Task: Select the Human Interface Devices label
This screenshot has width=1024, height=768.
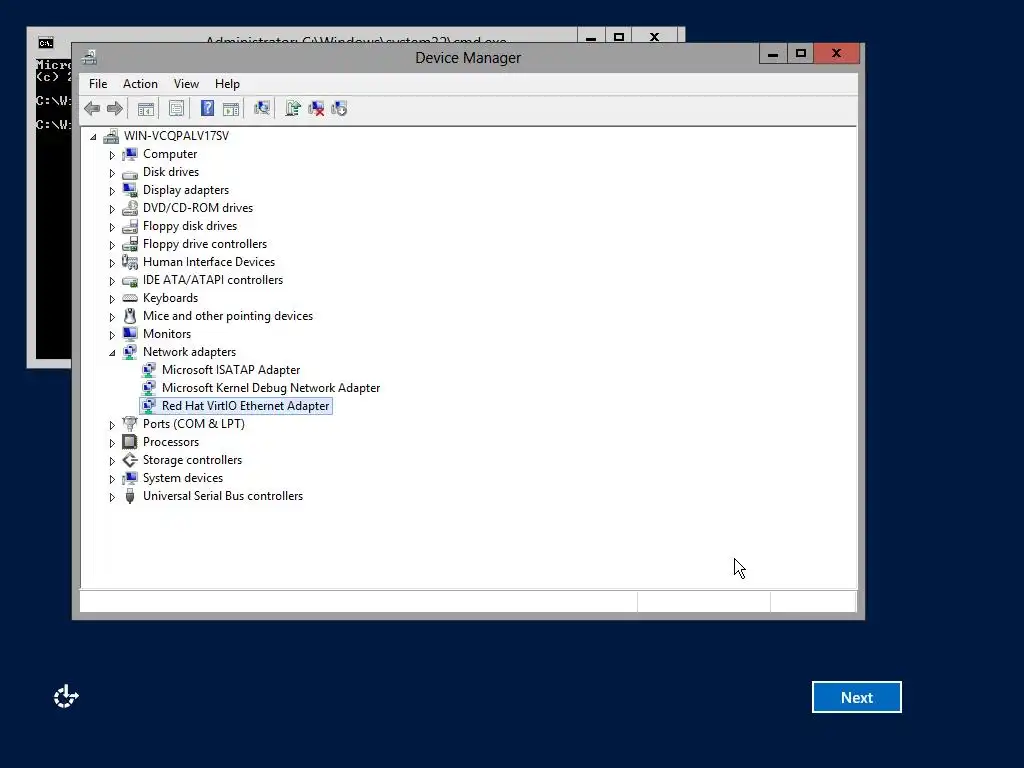Action: click(208, 262)
